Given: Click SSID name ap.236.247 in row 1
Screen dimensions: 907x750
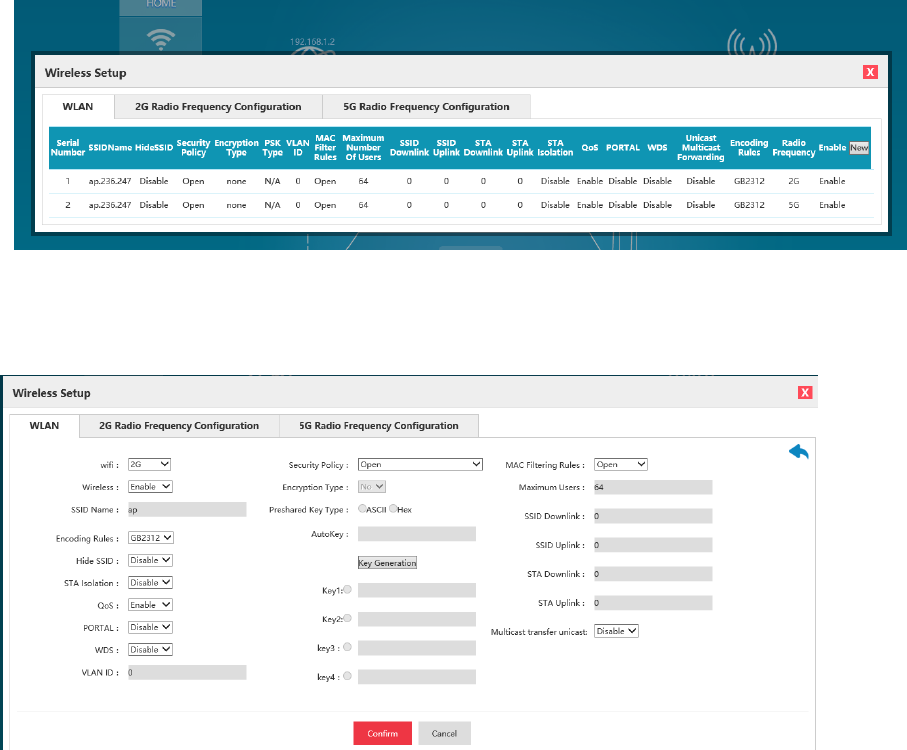Looking at the screenshot, I should [x=110, y=181].
